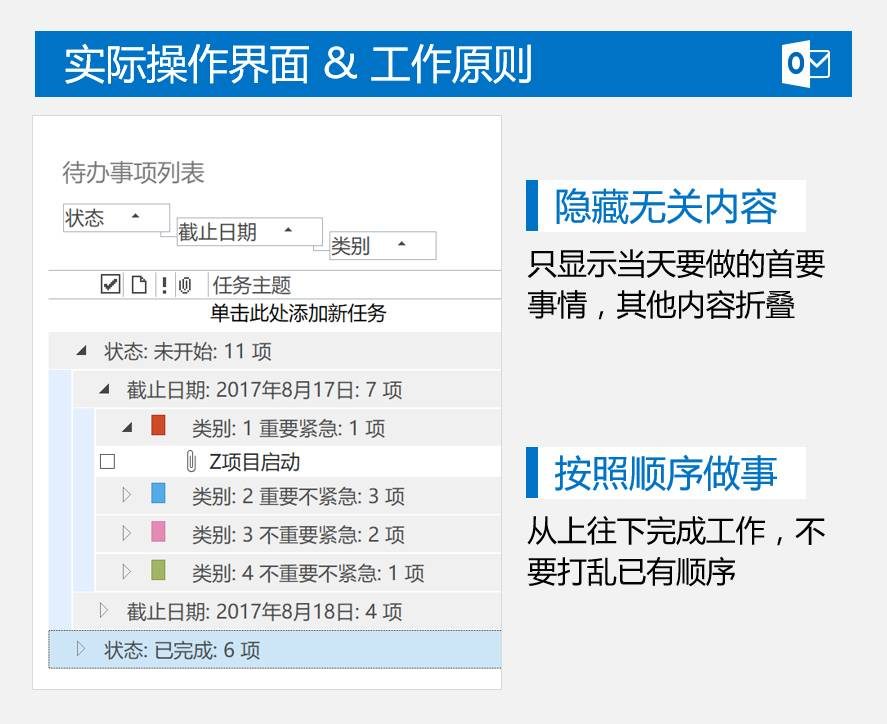Image resolution: width=887 pixels, height=724 pixels.
Task: Click the Outlook logo icon in header
Action: (x=806, y=63)
